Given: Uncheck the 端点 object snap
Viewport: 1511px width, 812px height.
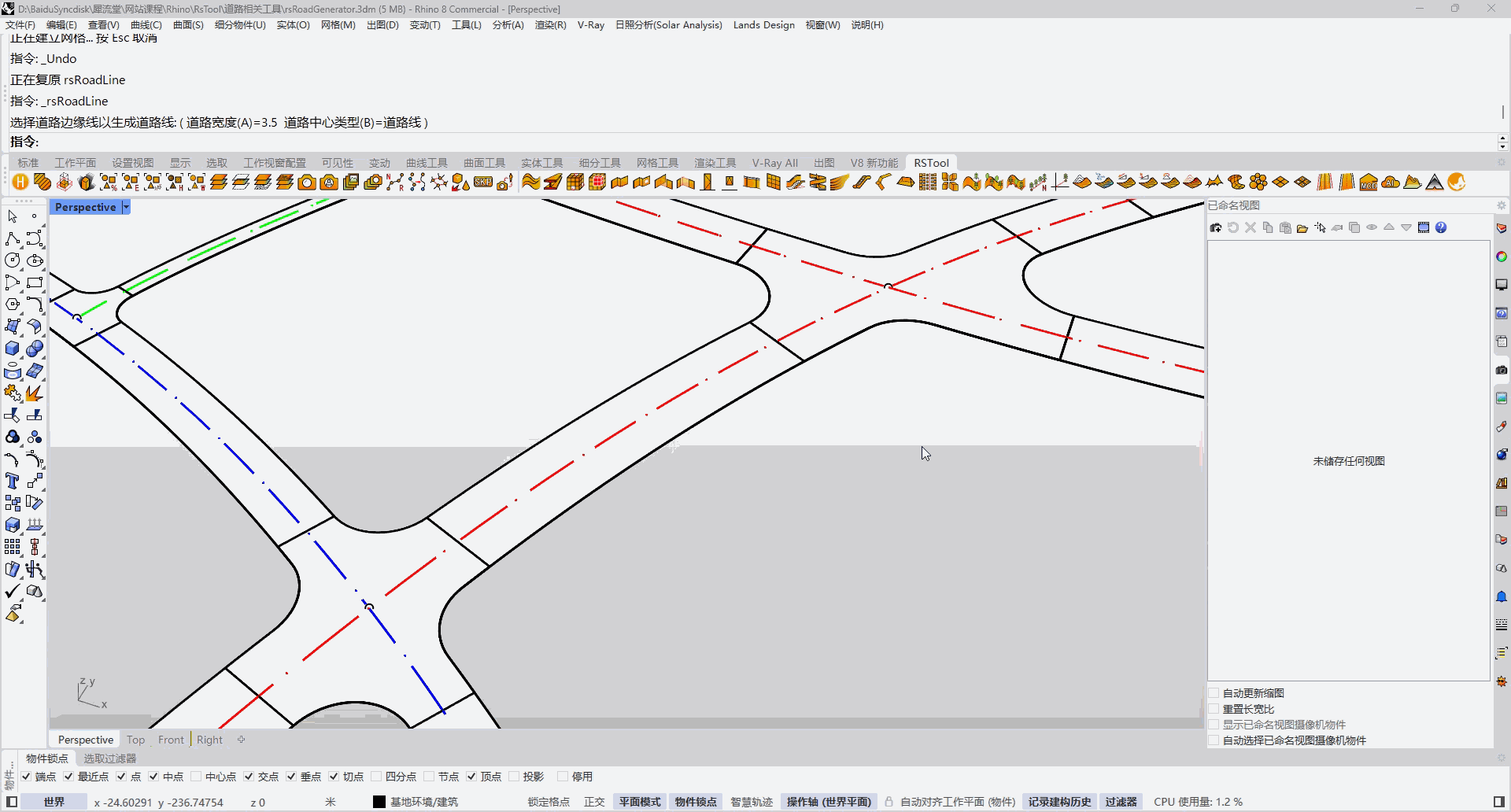Looking at the screenshot, I should click(x=27, y=777).
